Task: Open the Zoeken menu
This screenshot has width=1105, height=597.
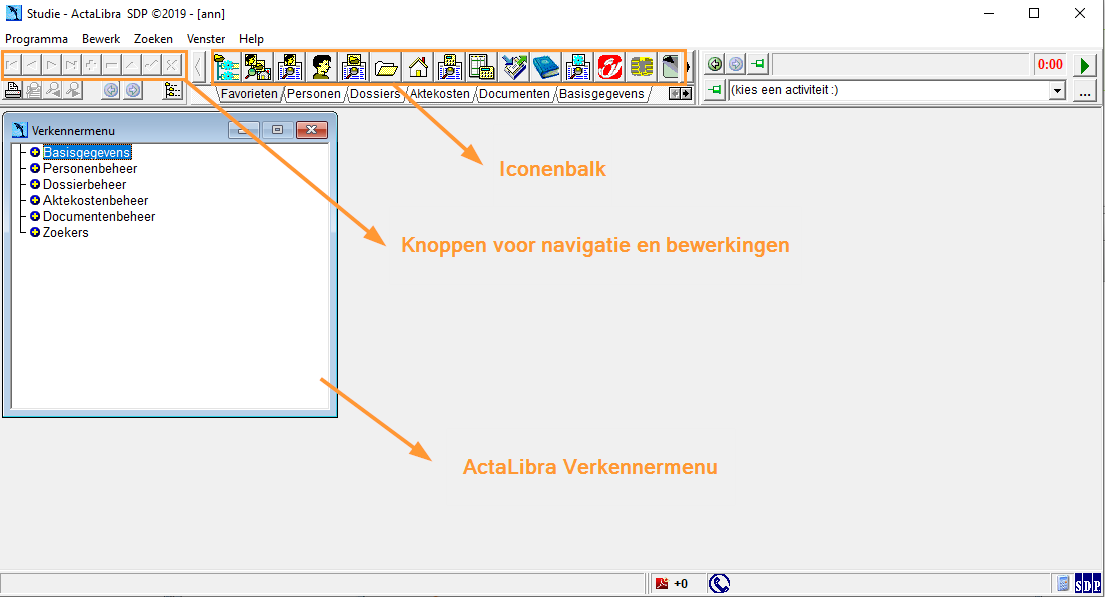Action: pyautogui.click(x=154, y=39)
